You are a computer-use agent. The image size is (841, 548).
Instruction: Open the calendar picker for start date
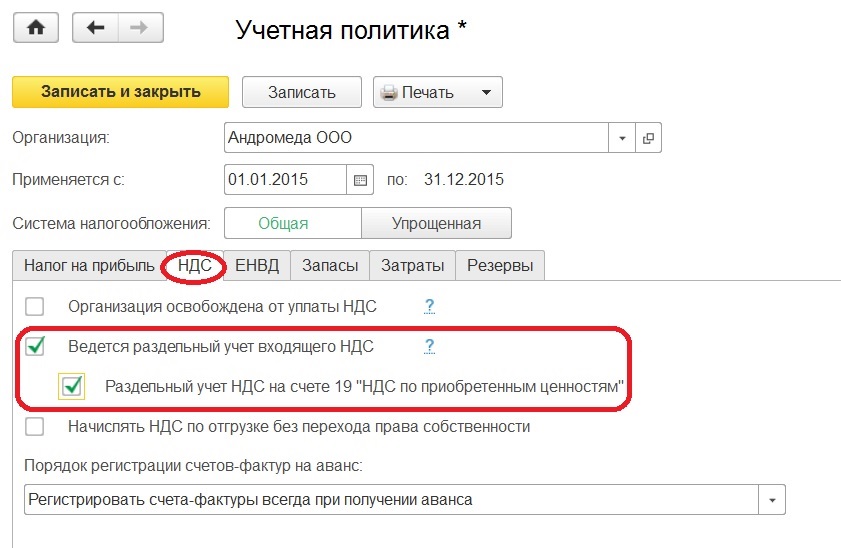click(x=360, y=180)
